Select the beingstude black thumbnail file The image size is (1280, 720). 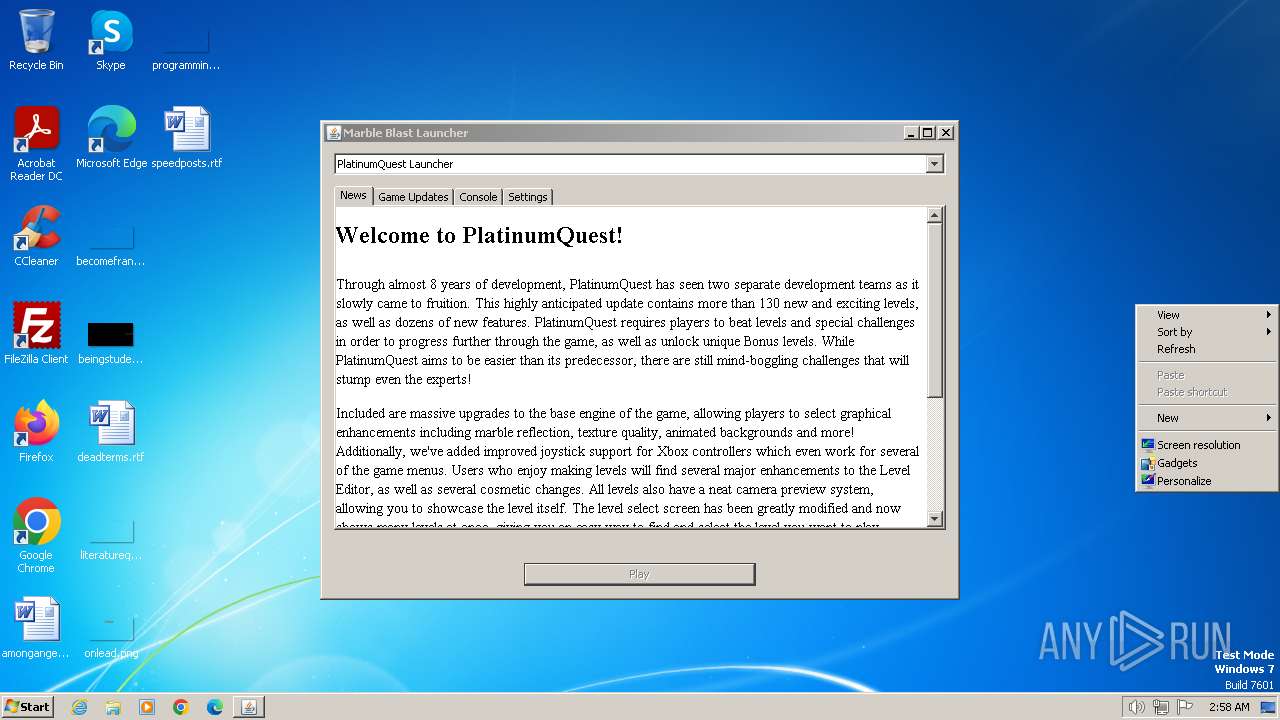[x=111, y=343]
